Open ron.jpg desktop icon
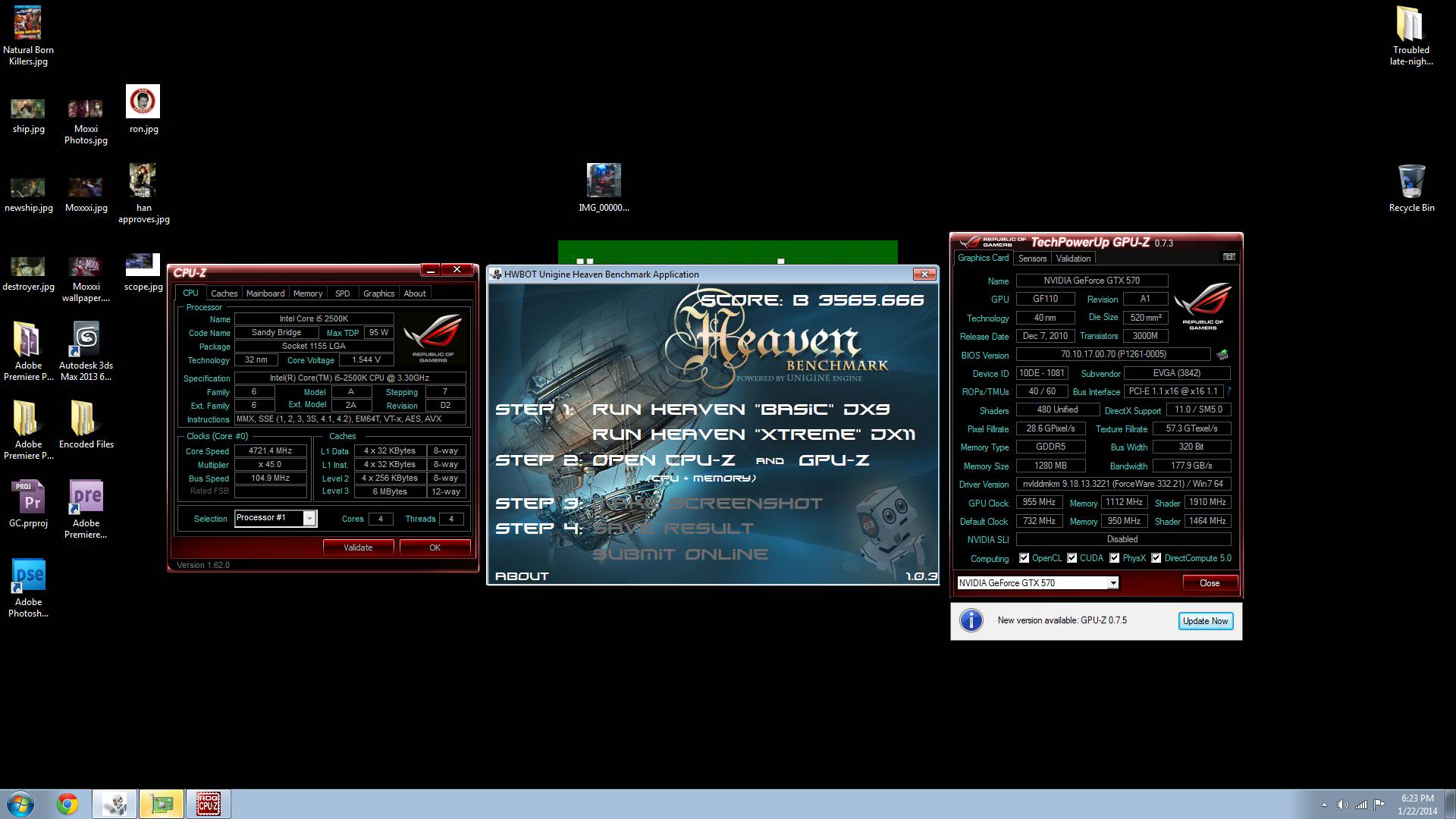This screenshot has width=1456, height=819. pos(143,109)
